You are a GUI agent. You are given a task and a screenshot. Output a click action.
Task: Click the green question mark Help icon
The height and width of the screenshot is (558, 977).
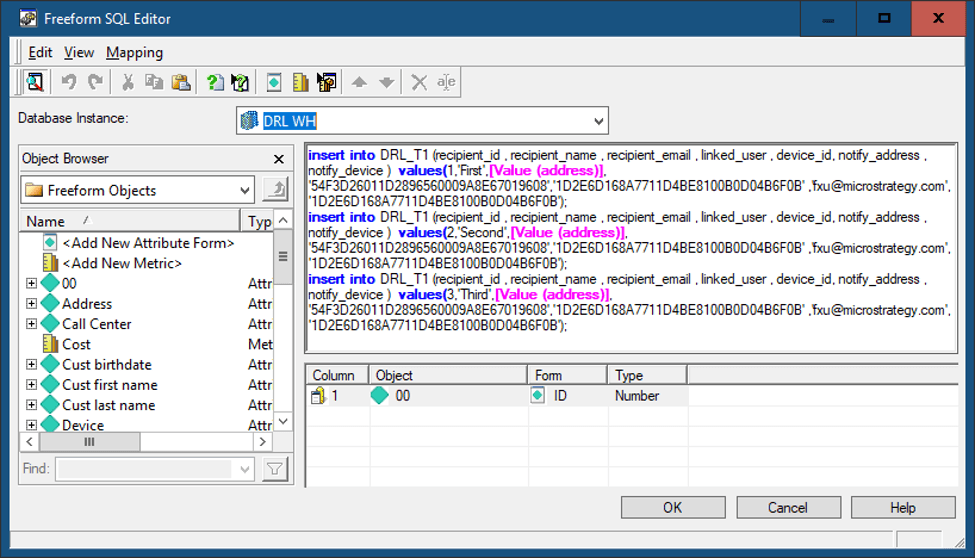pyautogui.click(x=215, y=82)
